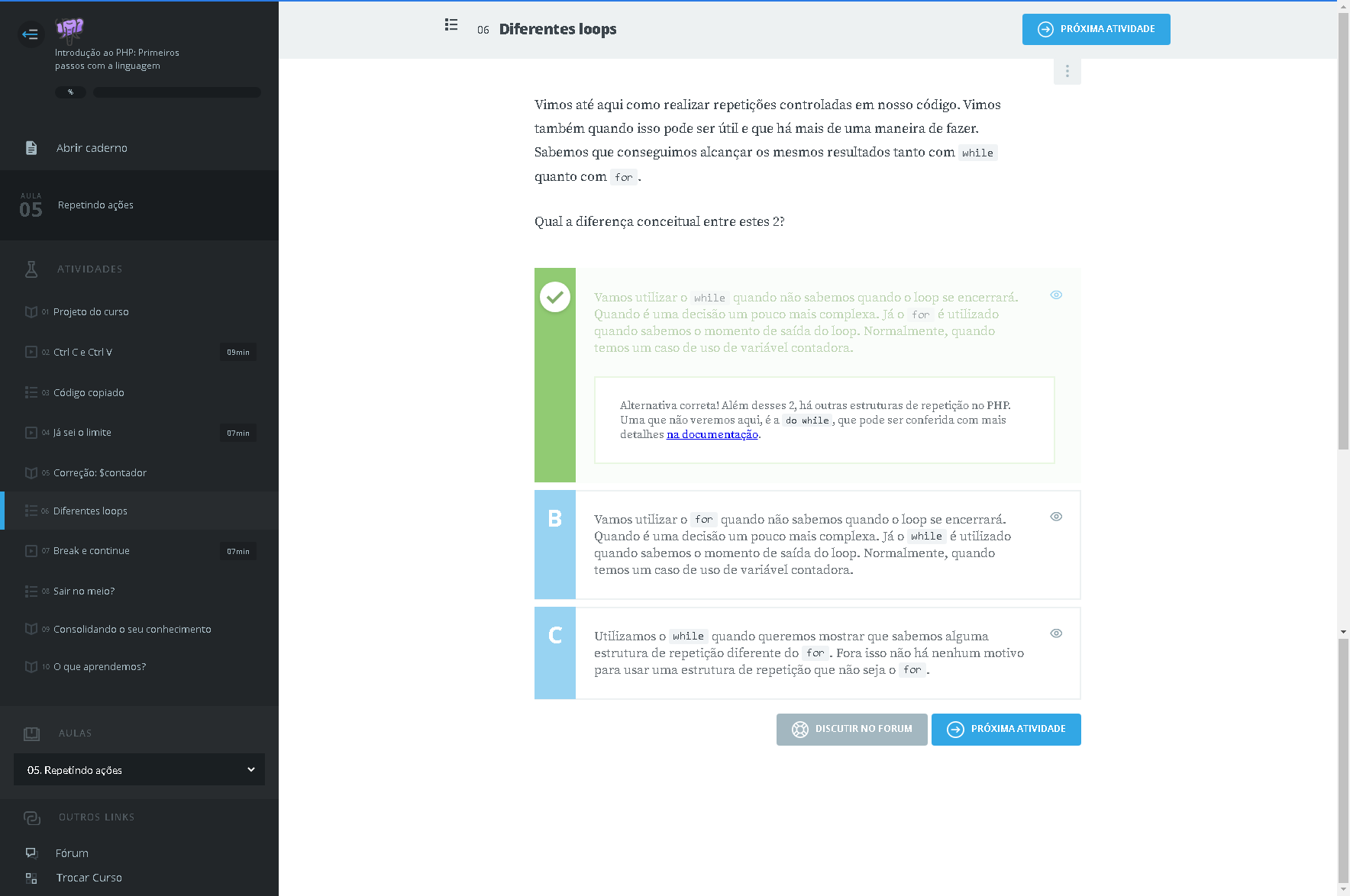
Task: Click the page vertical scrollbar
Action: coord(1343,305)
